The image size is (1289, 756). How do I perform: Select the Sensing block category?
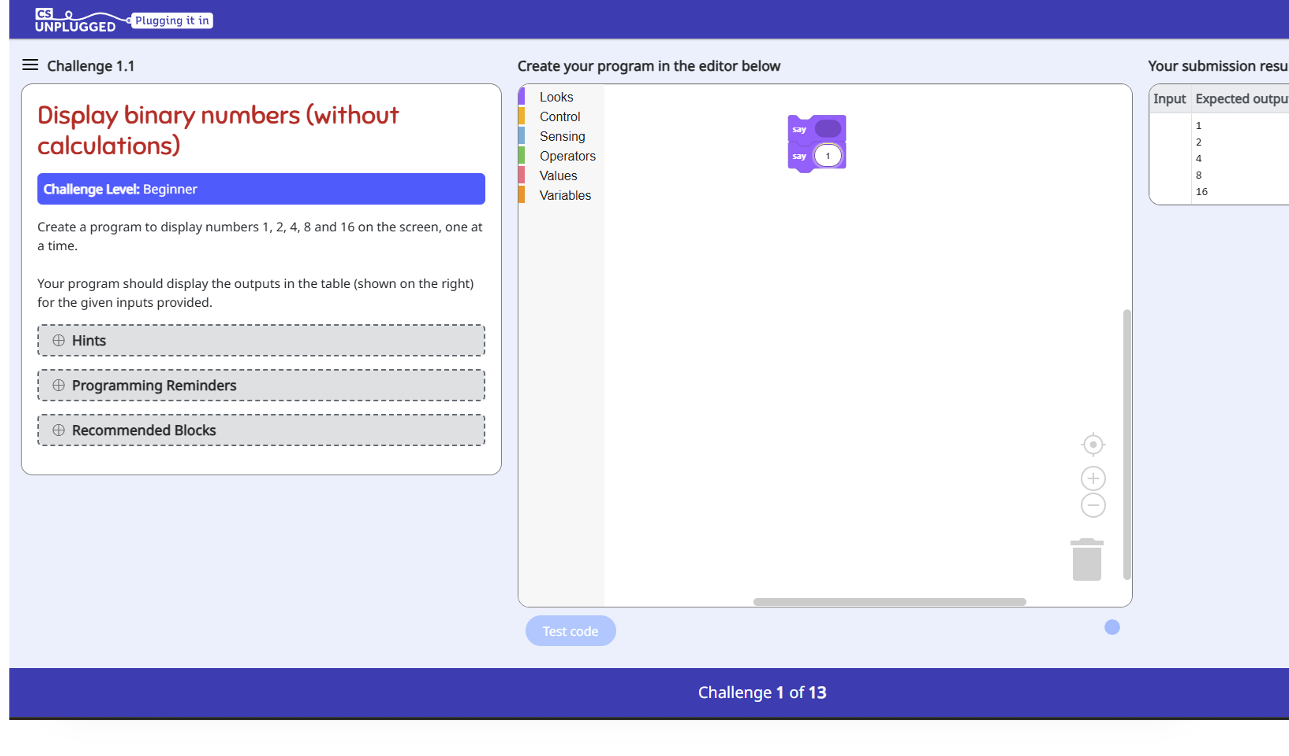[x=562, y=136]
